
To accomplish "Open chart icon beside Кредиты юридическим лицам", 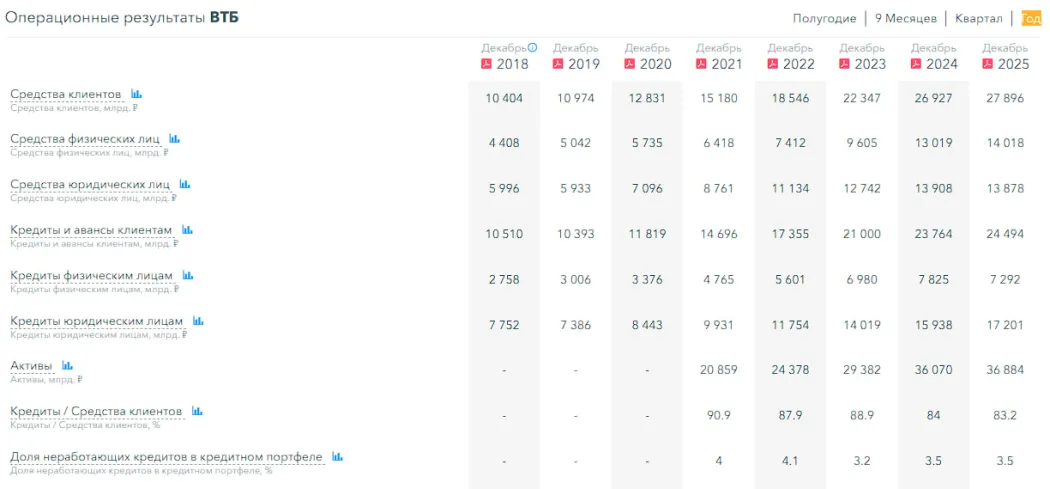I will pyautogui.click(x=198, y=321).
